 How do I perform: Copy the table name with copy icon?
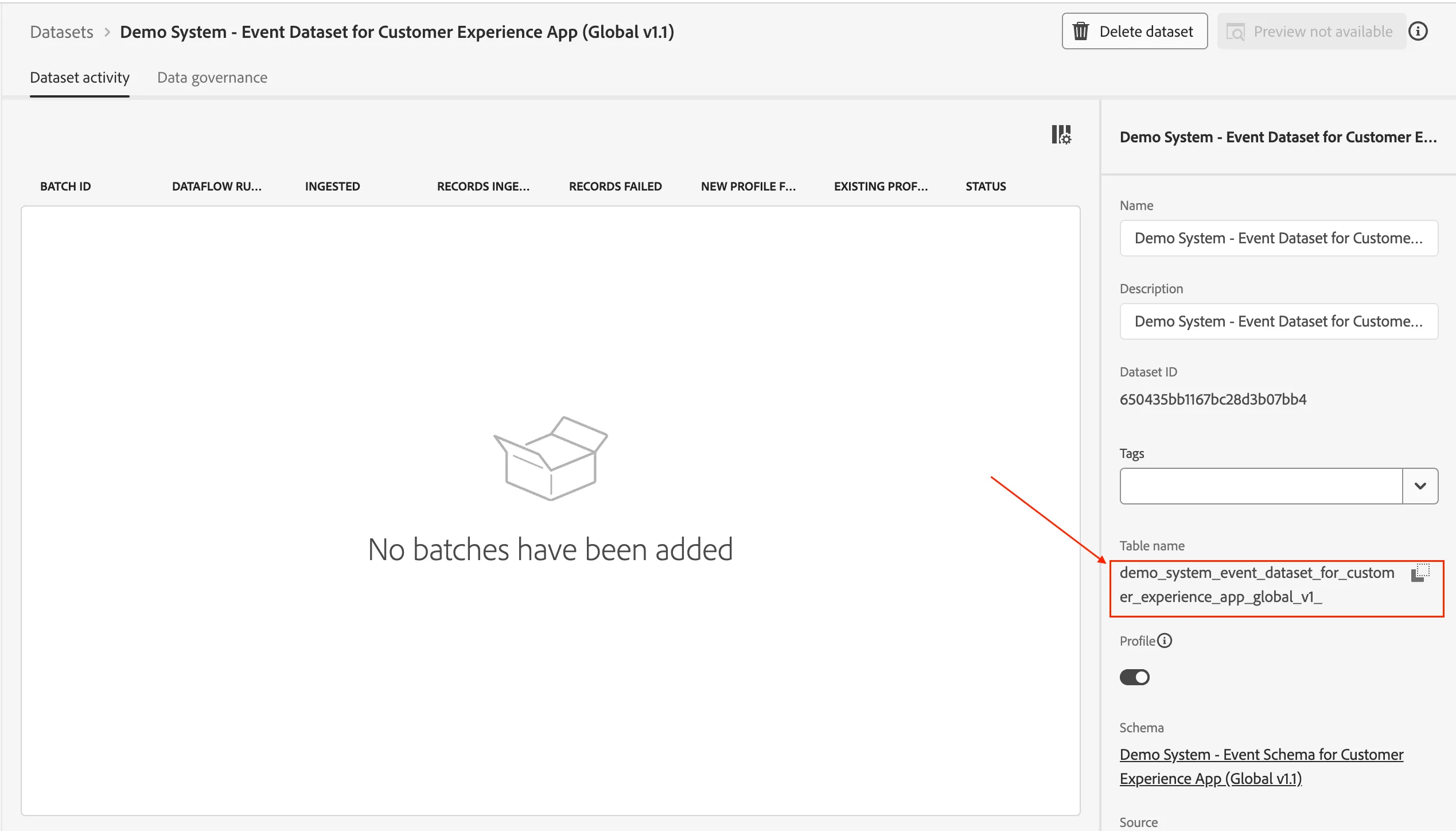1420,573
